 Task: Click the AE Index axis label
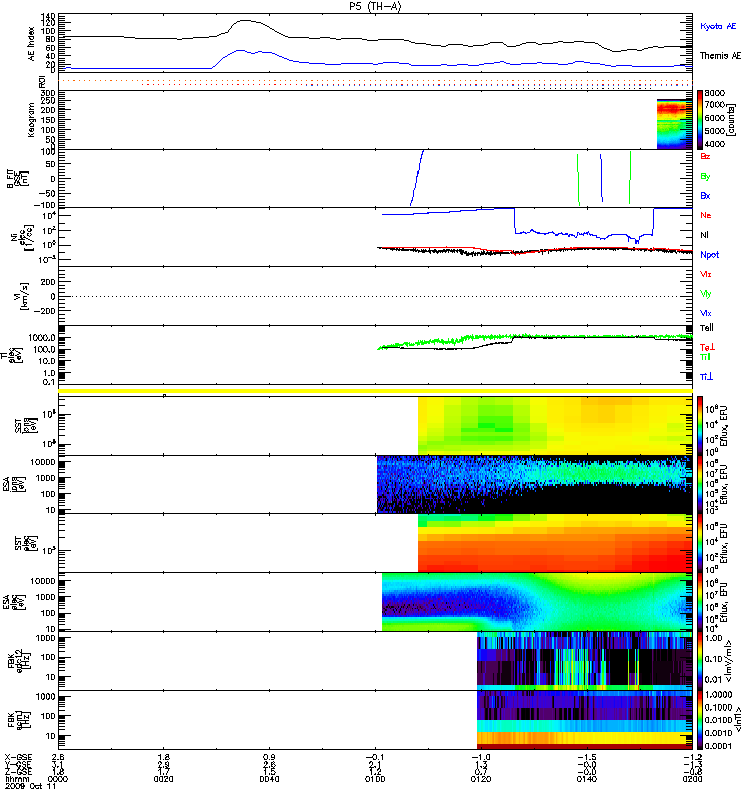pos(32,44)
